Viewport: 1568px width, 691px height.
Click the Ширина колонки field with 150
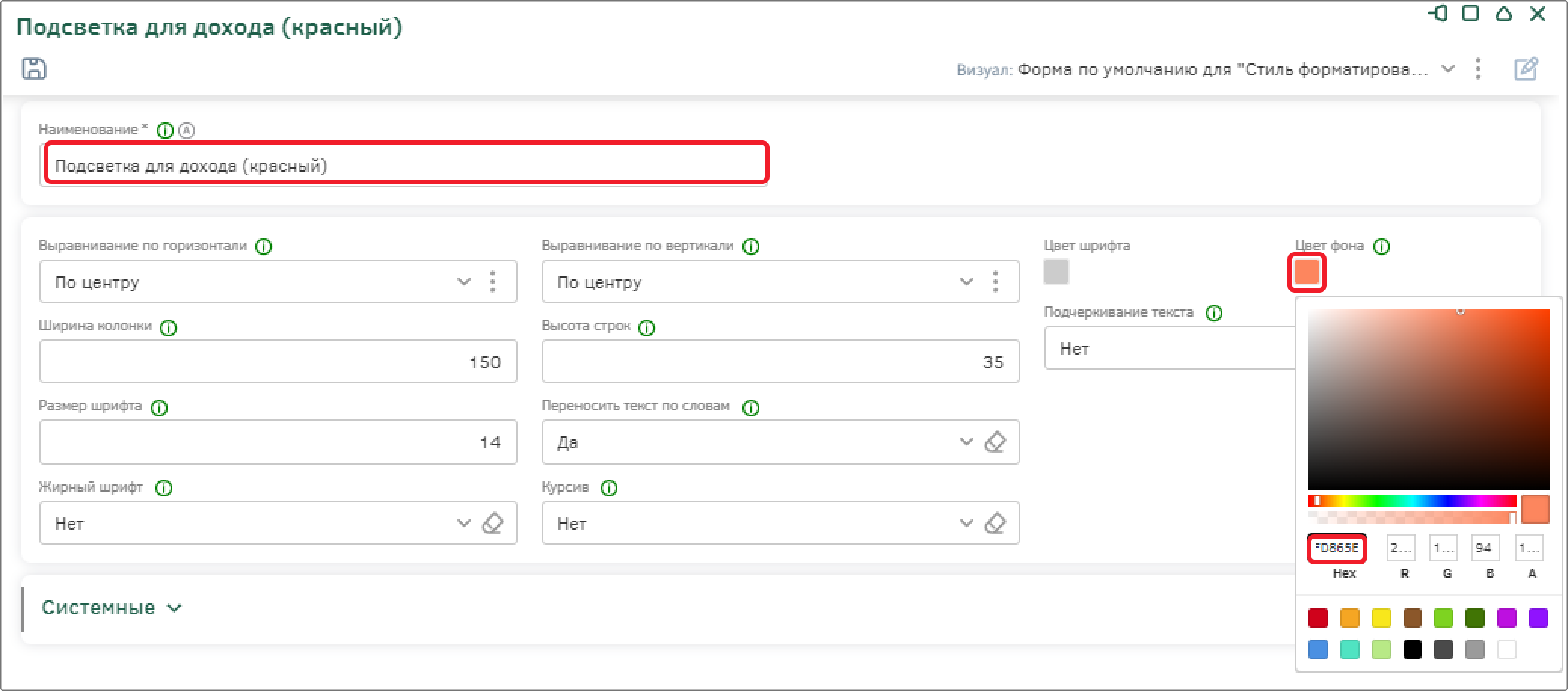[278, 361]
